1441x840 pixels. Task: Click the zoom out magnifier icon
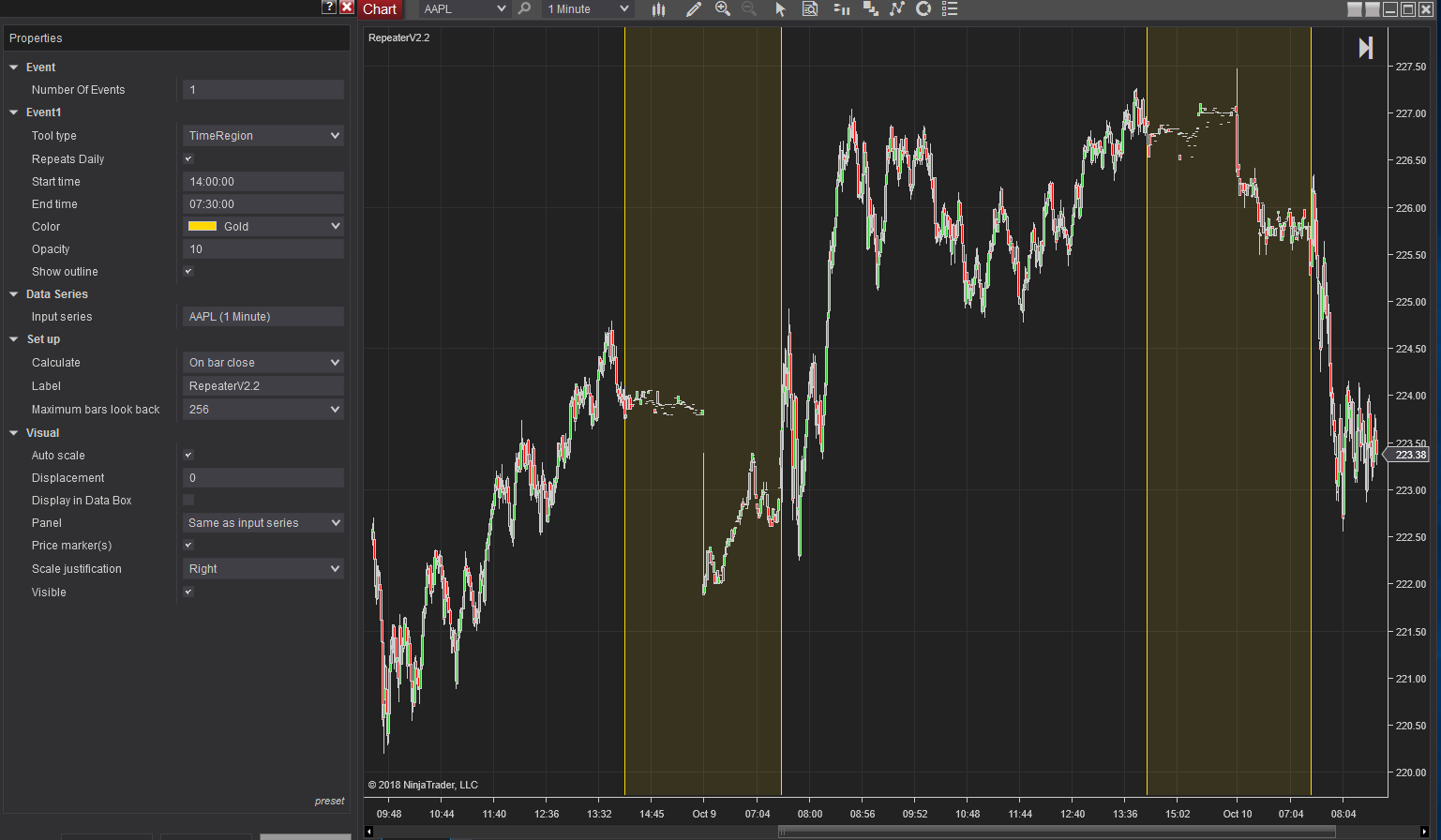coord(749,8)
